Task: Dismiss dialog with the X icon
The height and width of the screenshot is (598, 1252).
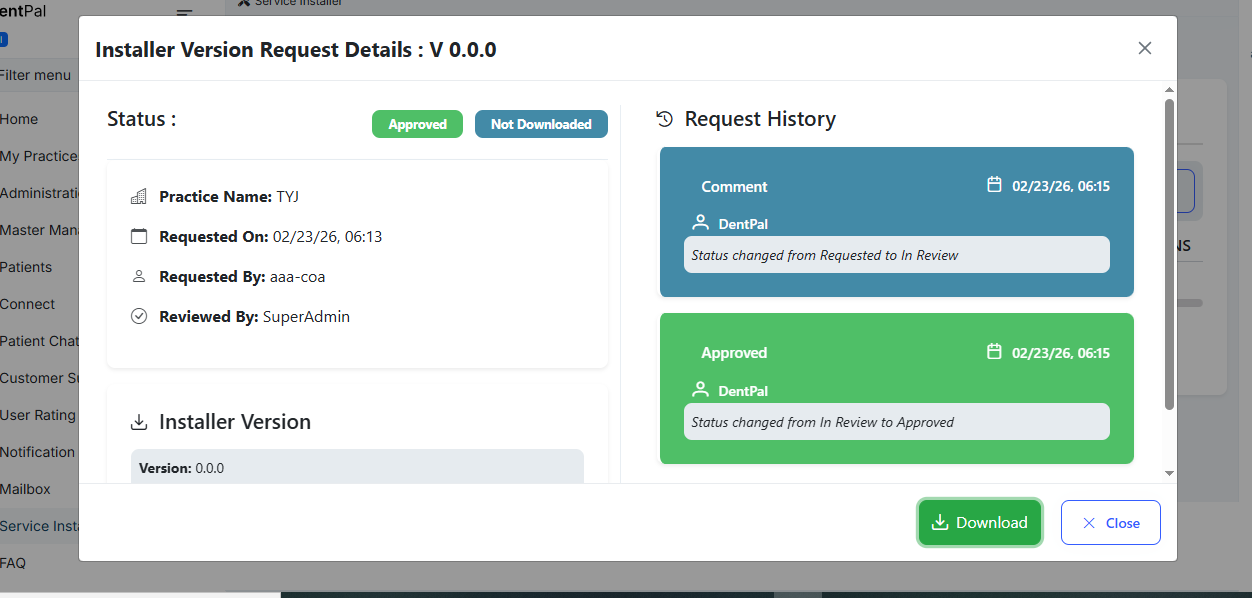Action: (x=1145, y=48)
